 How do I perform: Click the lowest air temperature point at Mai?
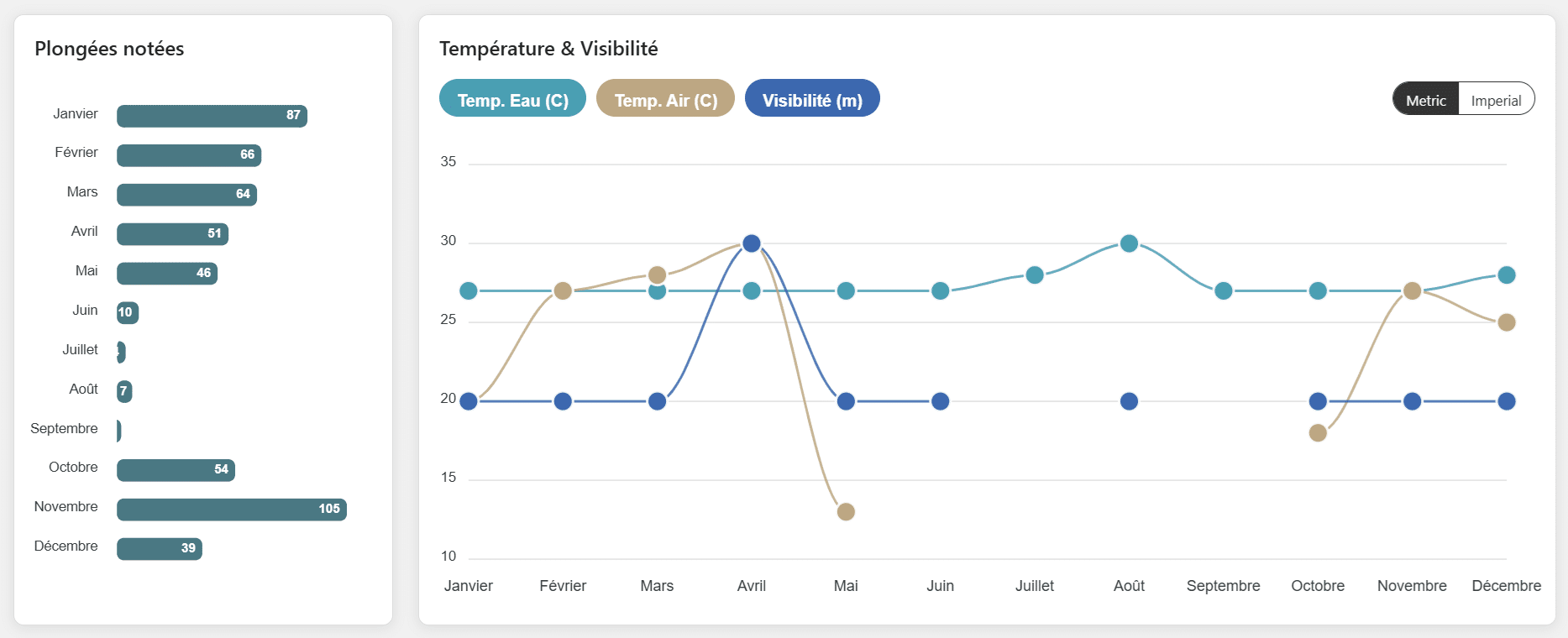point(846,511)
